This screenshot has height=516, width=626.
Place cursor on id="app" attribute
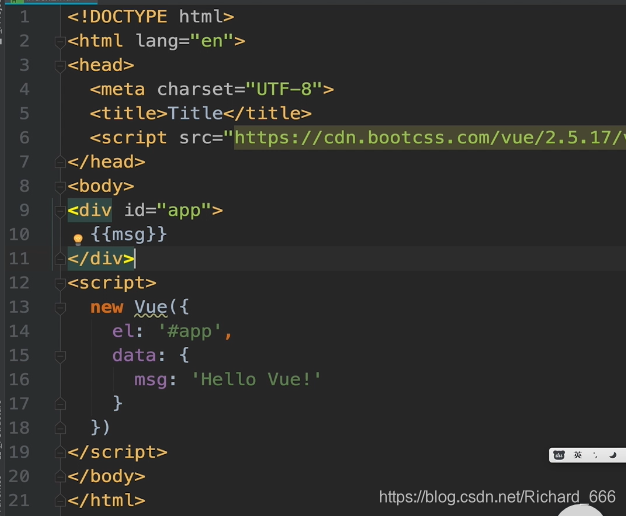(x=168, y=210)
